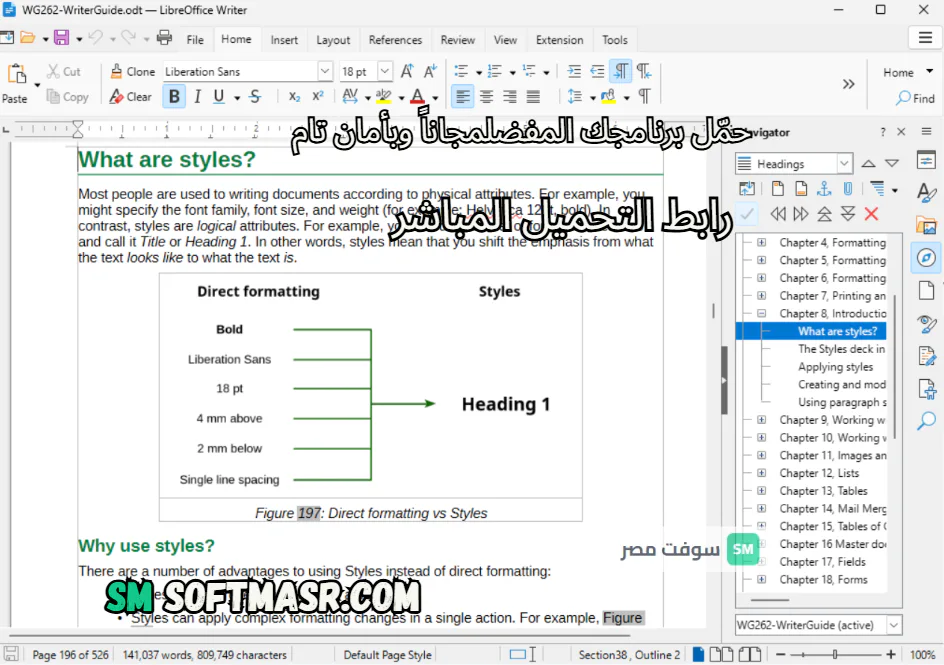Viewport: 944px width, 665px height.
Task: Switch to the Review tab
Action: (x=458, y=40)
